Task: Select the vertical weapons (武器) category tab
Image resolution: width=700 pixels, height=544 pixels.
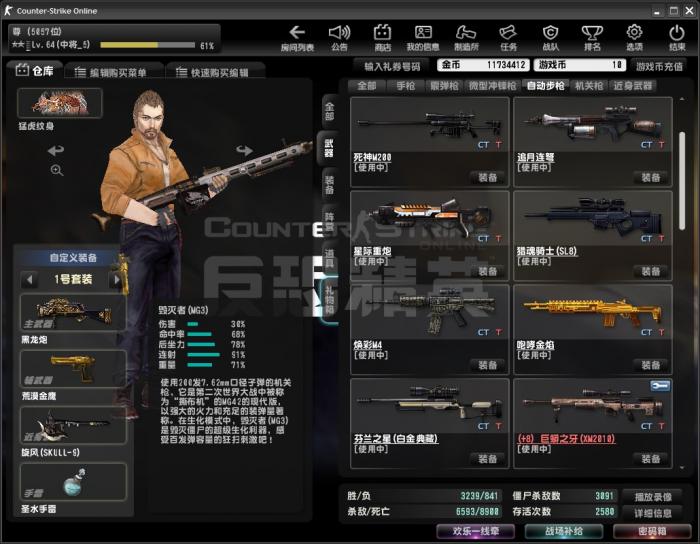Action: [329, 148]
